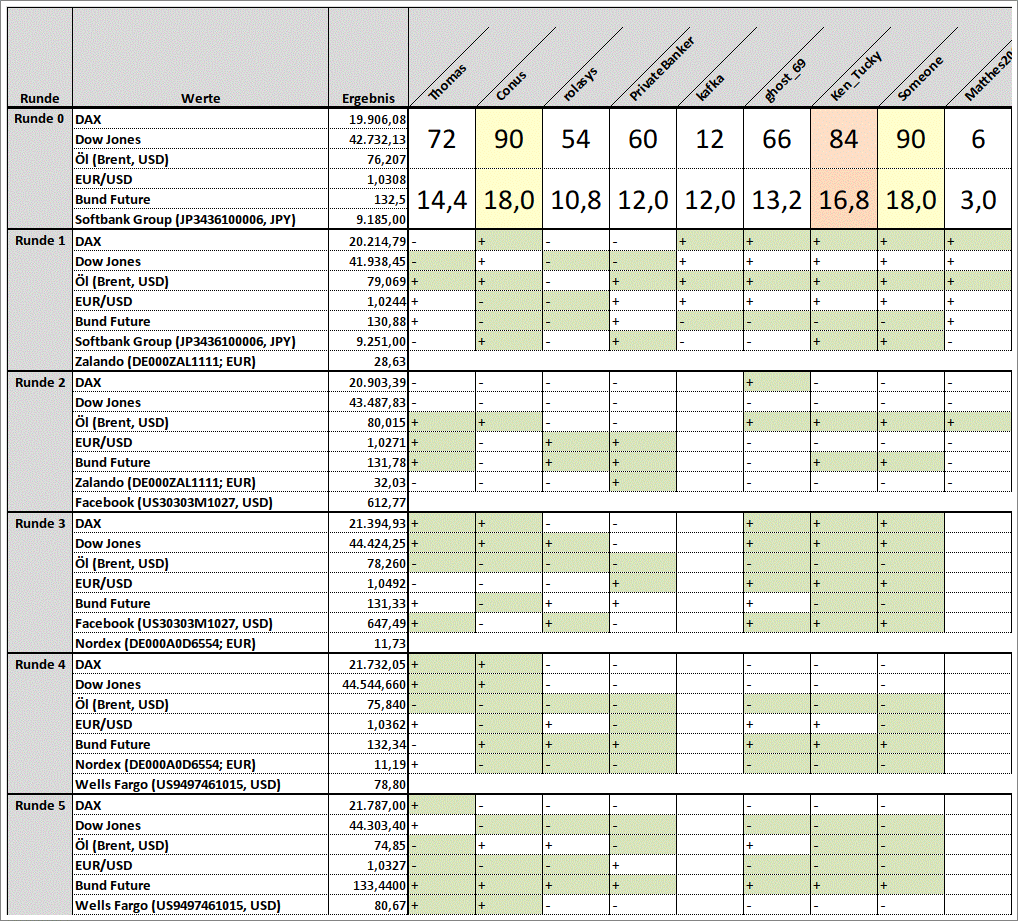This screenshot has width=1018, height=921.
Task: Click the Matthes score cell showing 6
Action: [x=978, y=139]
